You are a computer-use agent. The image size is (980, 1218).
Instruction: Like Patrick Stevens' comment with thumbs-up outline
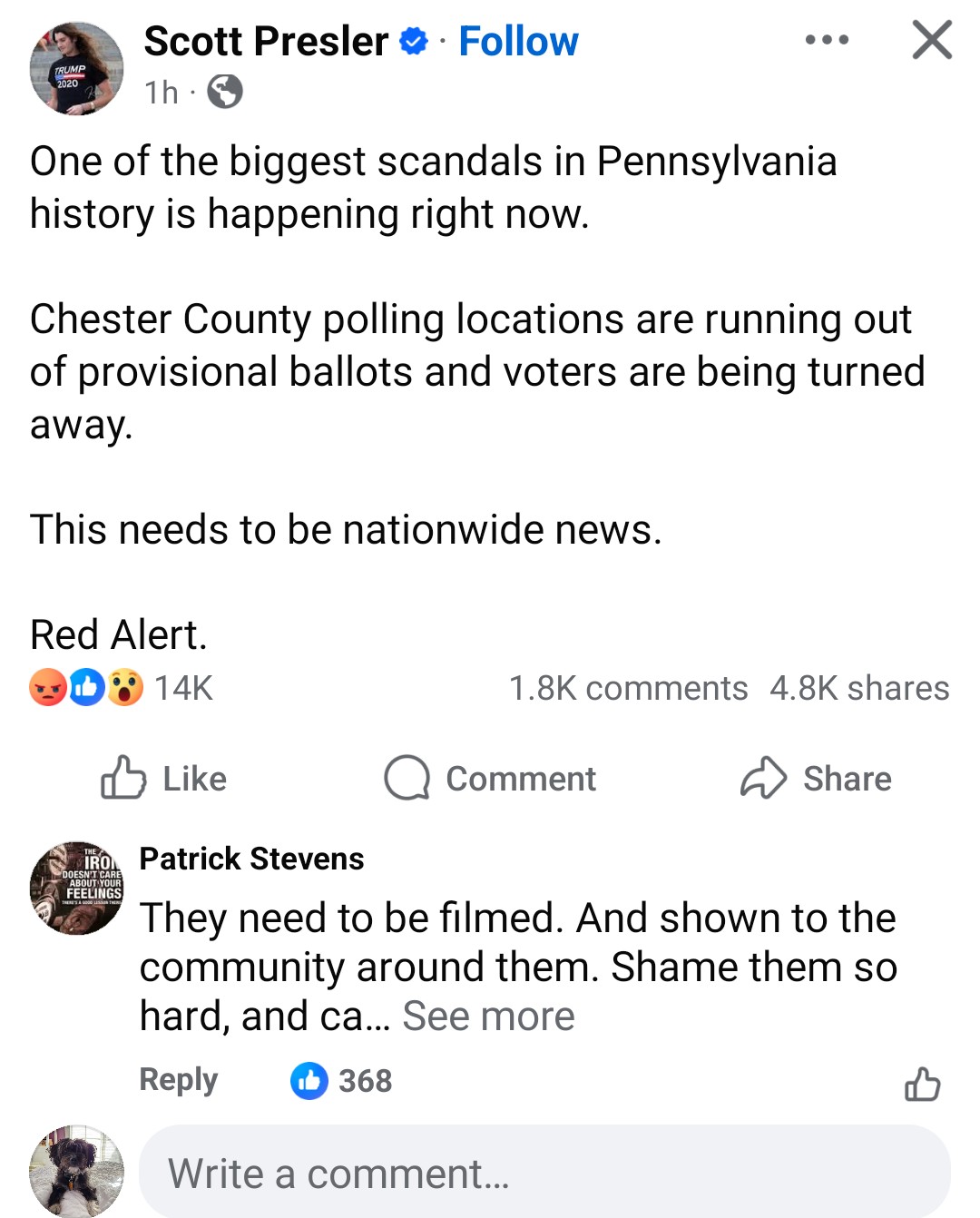click(922, 1083)
